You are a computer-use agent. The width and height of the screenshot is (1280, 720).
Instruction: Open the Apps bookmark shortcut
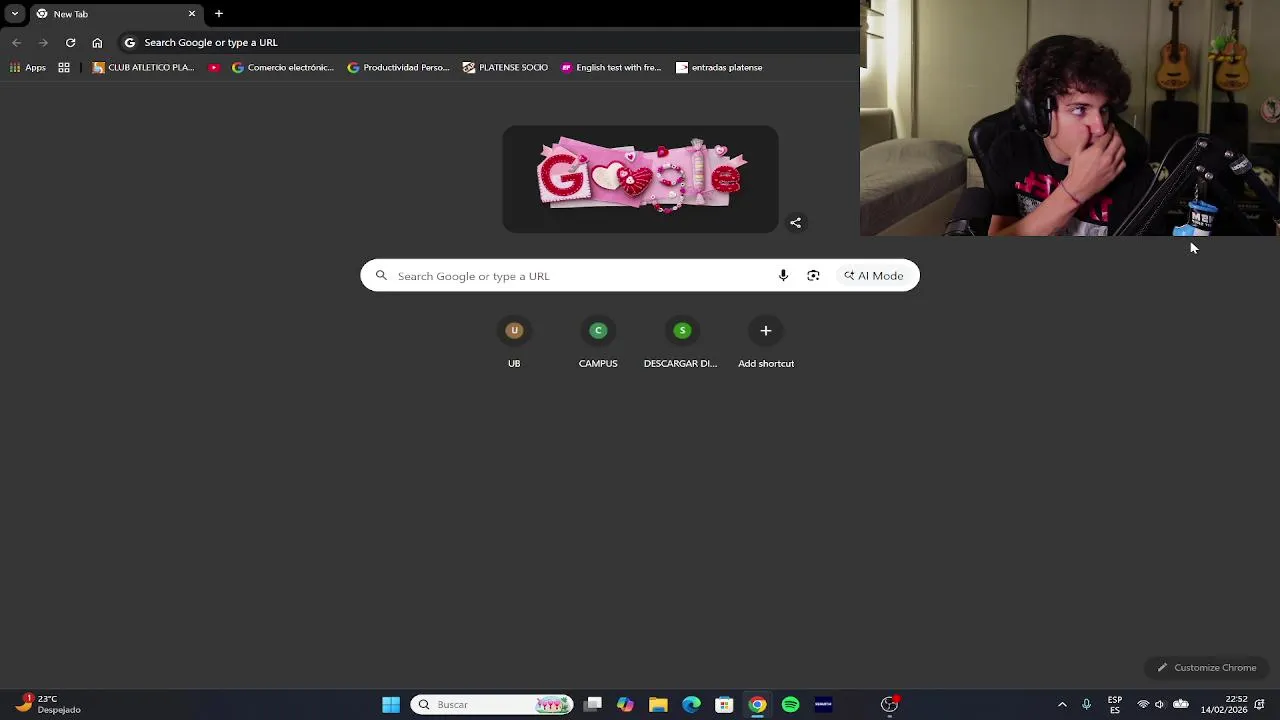click(x=28, y=68)
